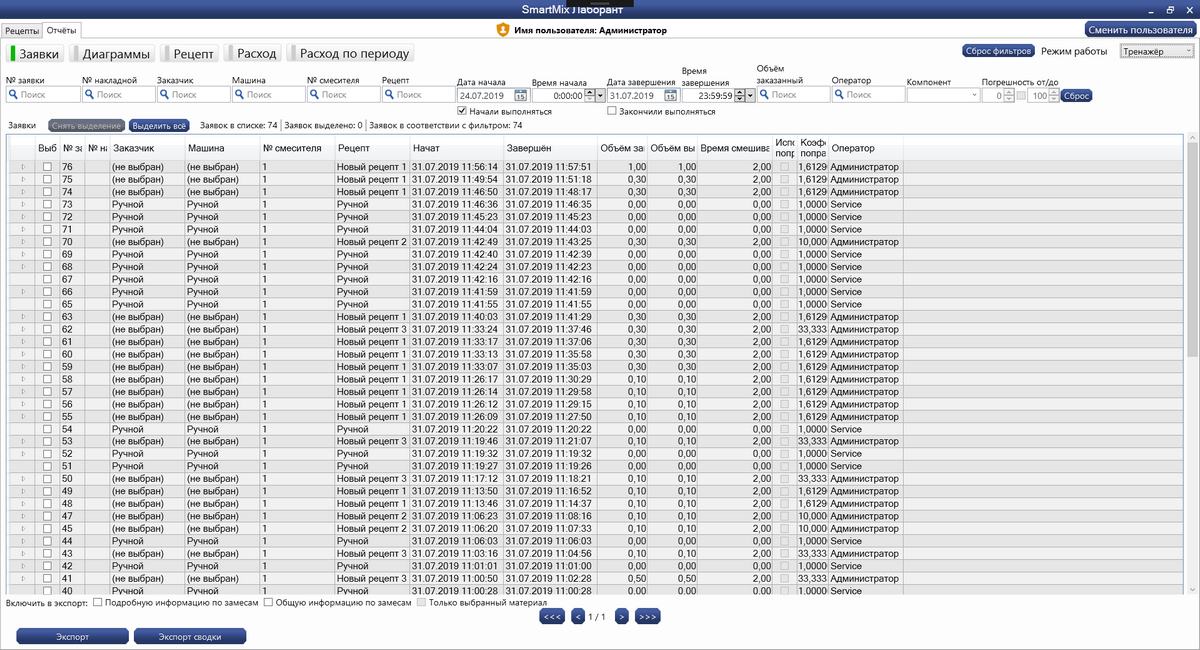Image resolution: width=1200 pixels, height=650 pixels.
Task: Check Подробную информацию по замесам option
Action: pos(97,602)
